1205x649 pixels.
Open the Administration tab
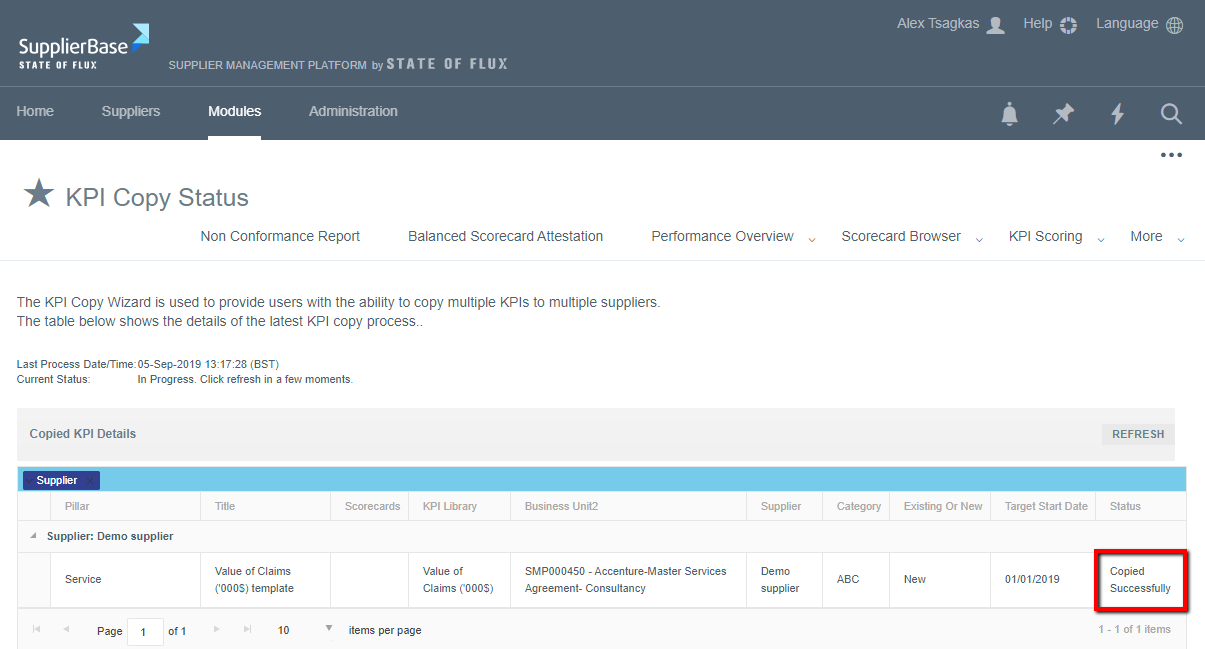click(x=353, y=111)
